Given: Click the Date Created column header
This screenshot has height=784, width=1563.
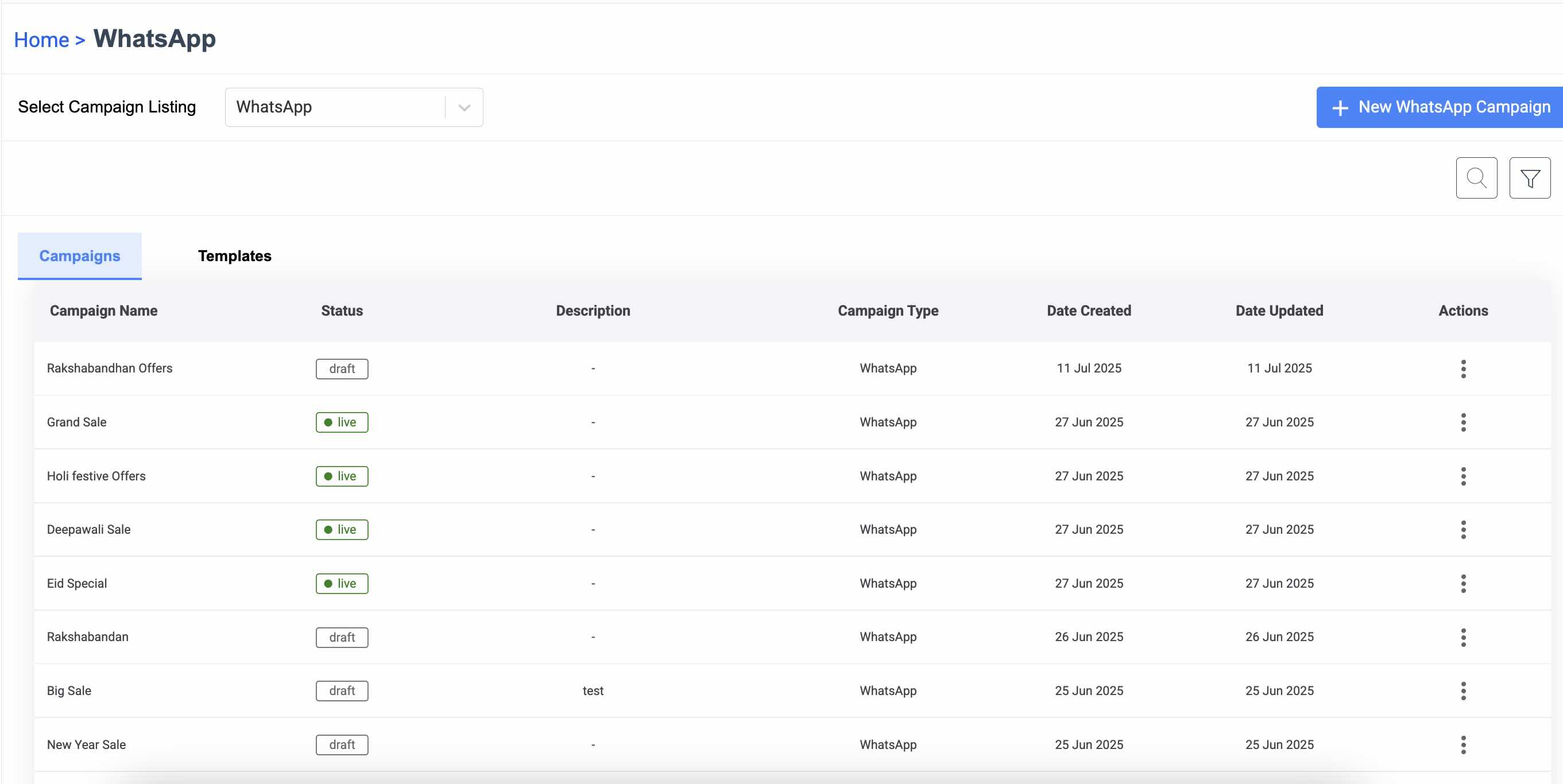Looking at the screenshot, I should [x=1089, y=311].
